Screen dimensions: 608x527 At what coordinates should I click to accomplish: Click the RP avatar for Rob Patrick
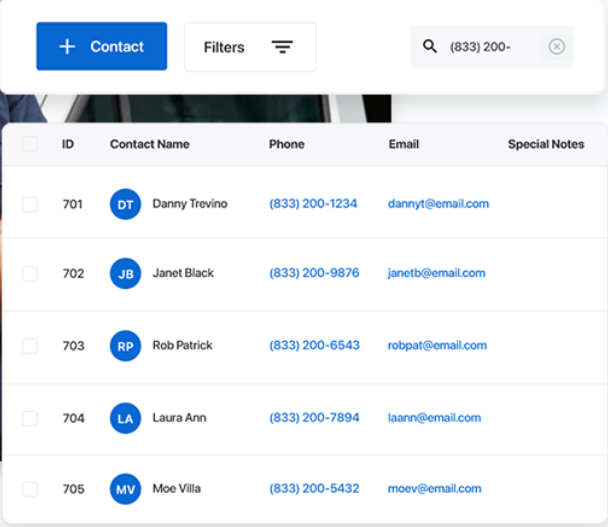(125, 346)
